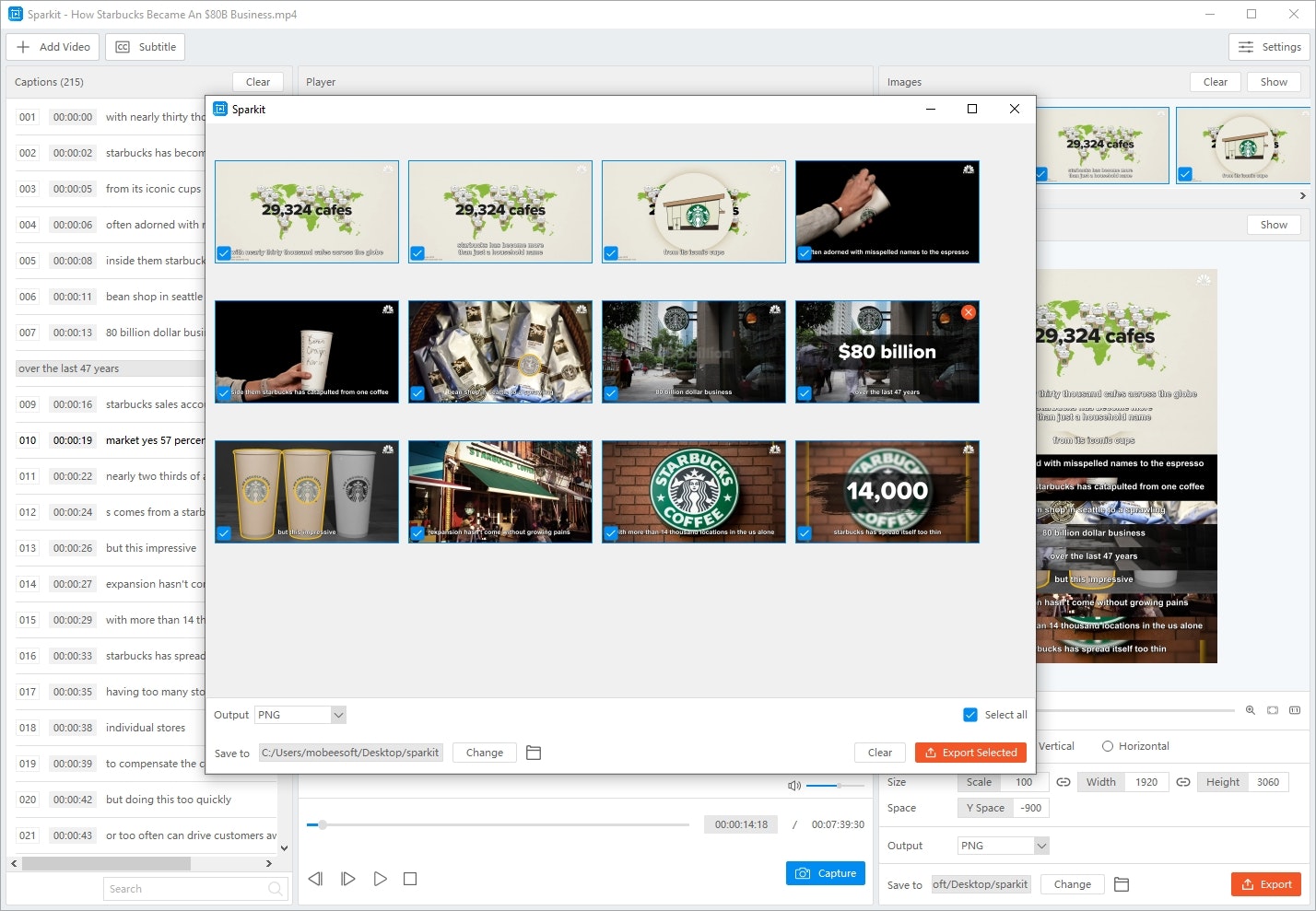Select caption 013 but this impressive

[x=111, y=548]
